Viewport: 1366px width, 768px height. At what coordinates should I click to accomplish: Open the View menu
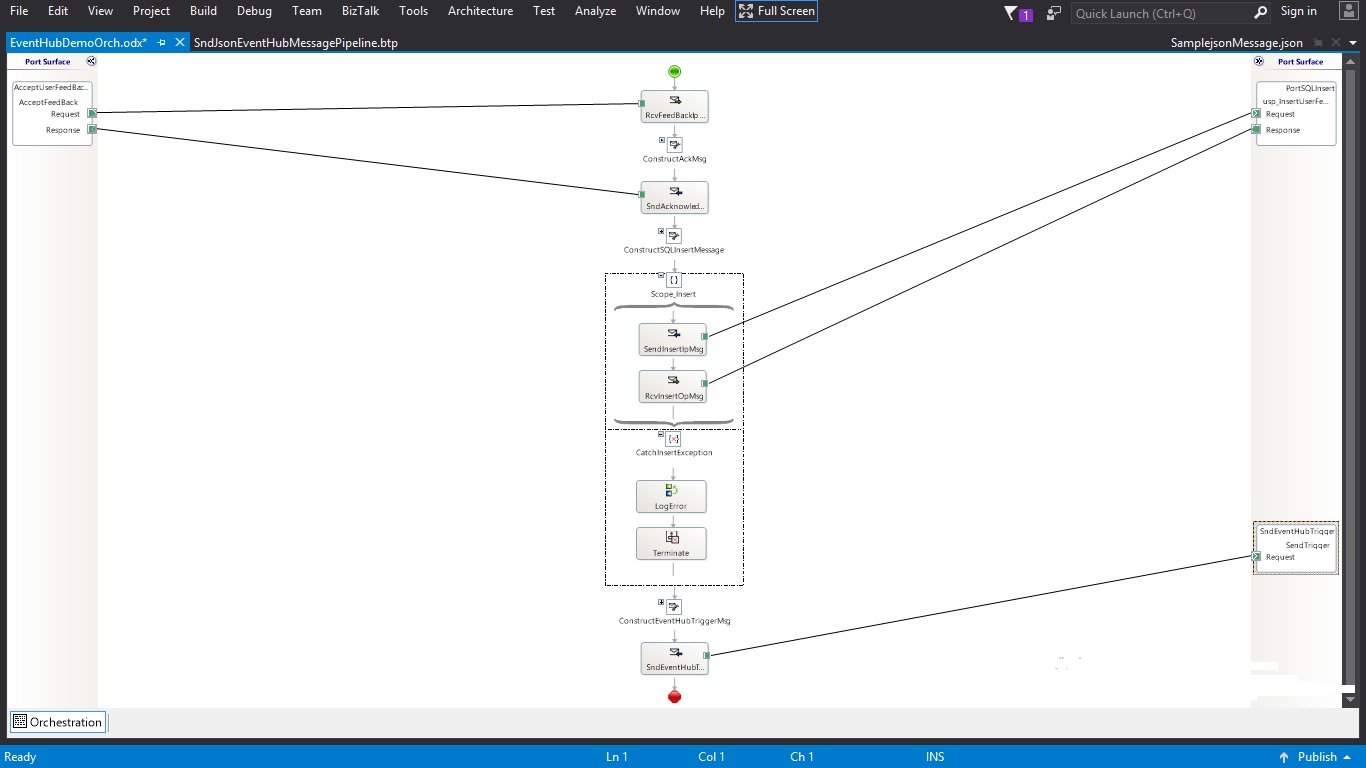[101, 11]
